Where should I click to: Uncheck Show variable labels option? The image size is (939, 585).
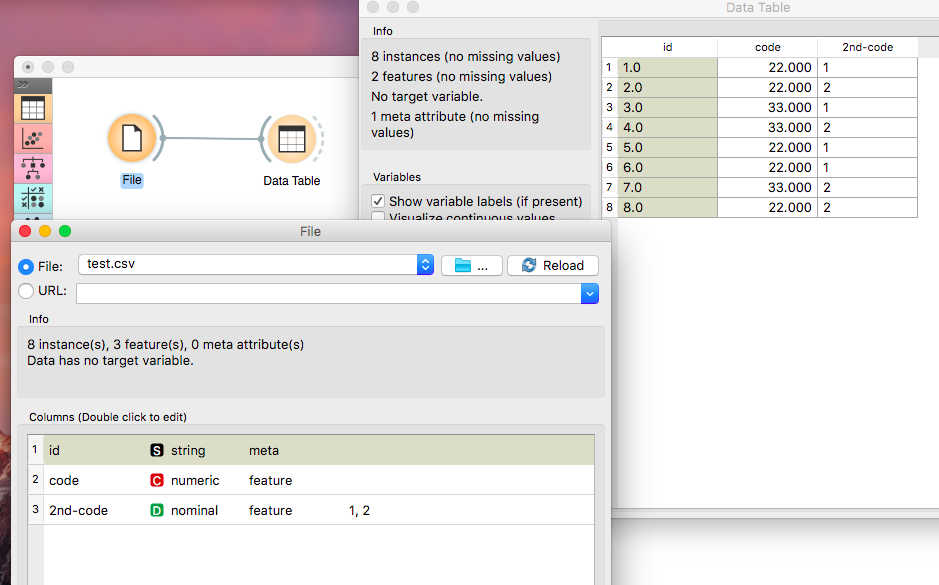[x=378, y=201]
